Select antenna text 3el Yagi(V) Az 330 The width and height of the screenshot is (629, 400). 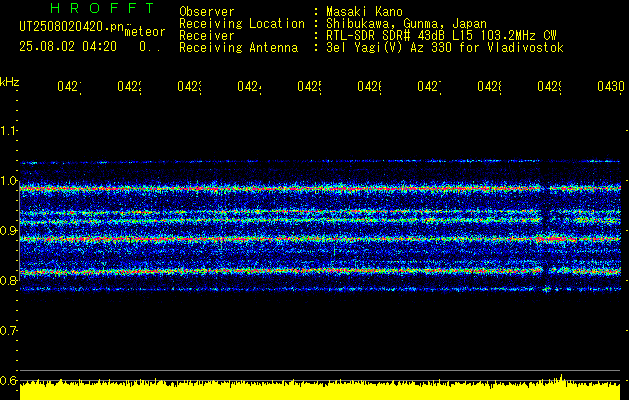(x=389, y=48)
